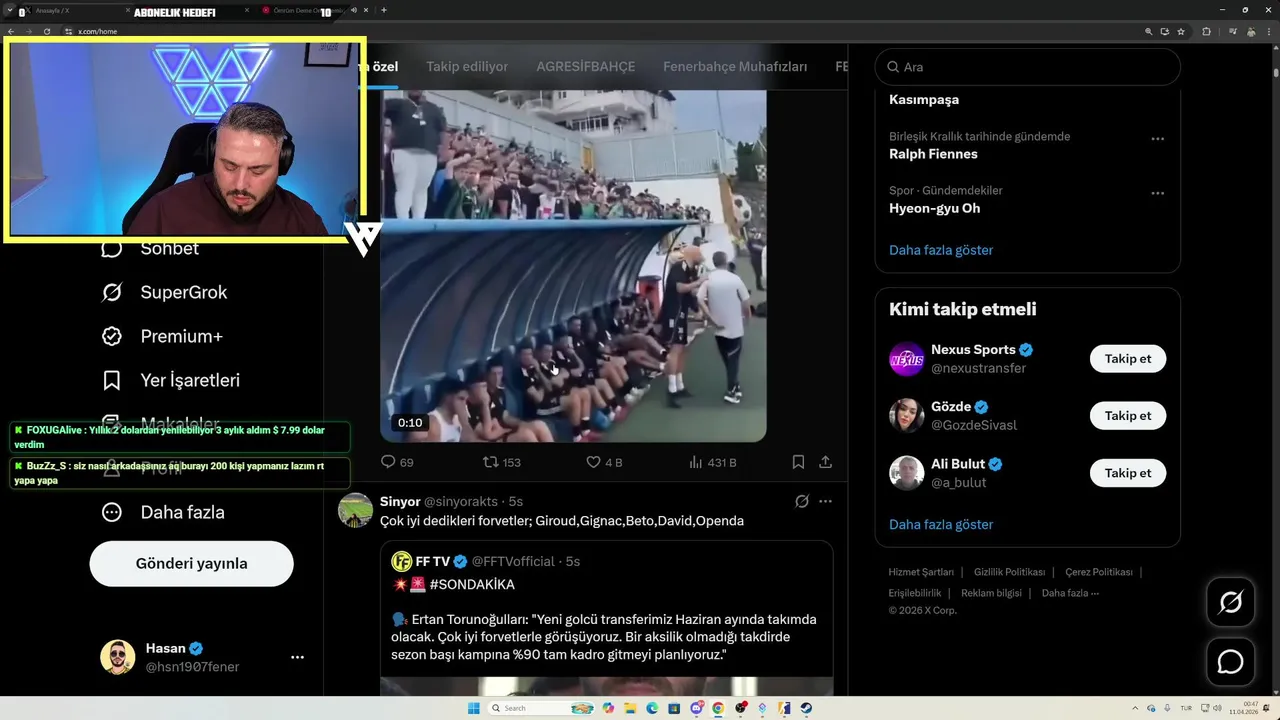The width and height of the screenshot is (1280, 720).
Task: Open the Daha fazla circle icon
Action: (112, 512)
